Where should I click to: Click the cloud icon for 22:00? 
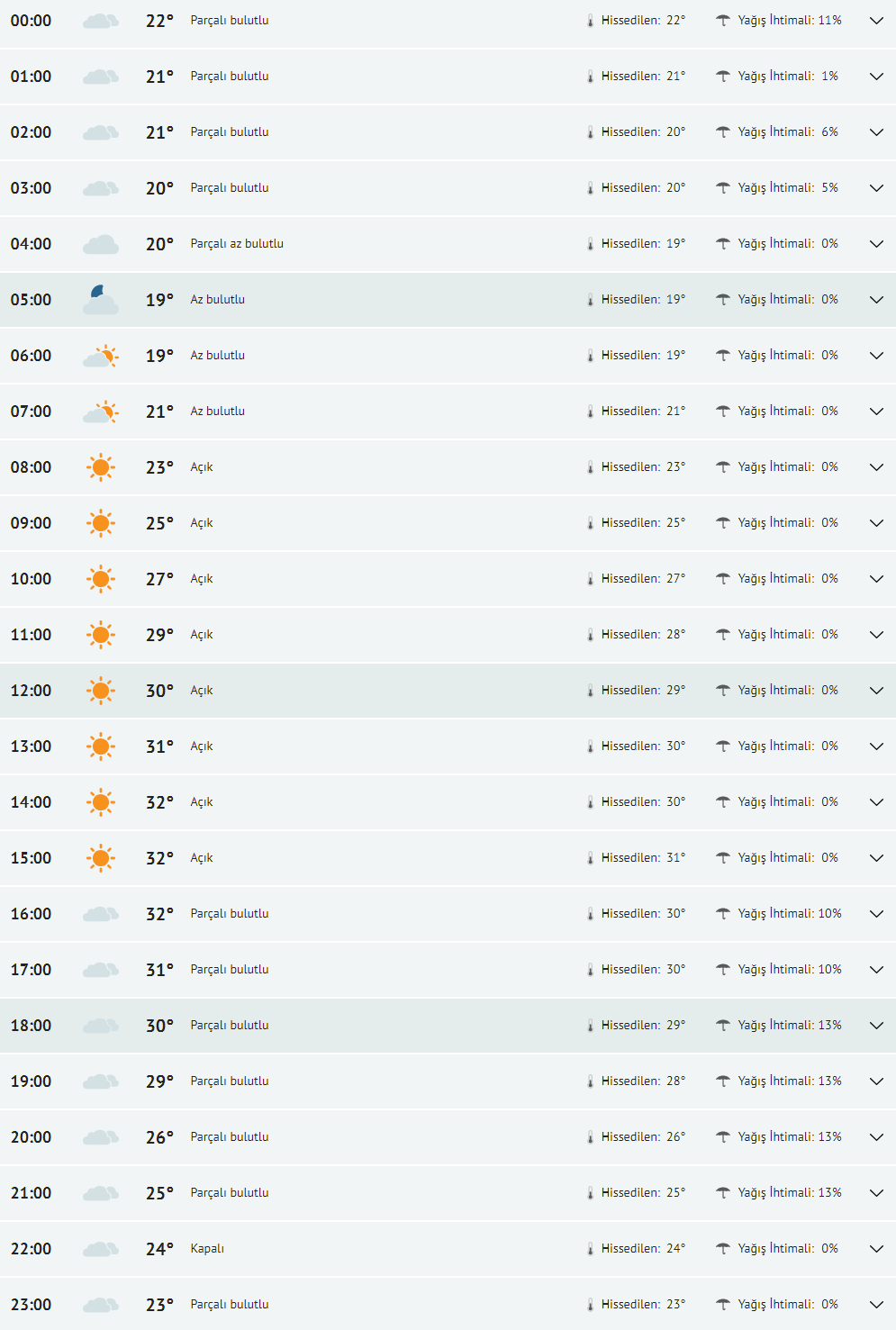point(101,1249)
